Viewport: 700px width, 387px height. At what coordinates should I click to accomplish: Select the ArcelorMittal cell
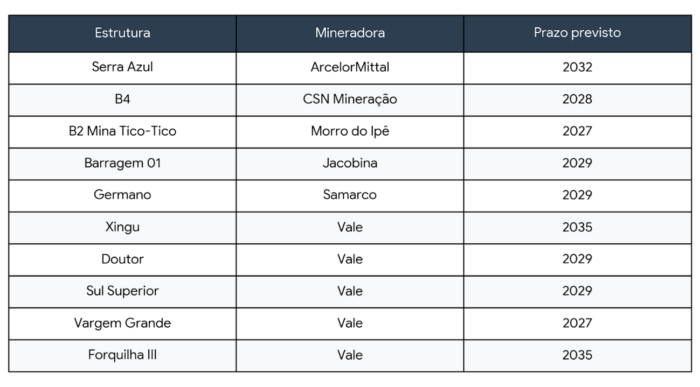350,68
